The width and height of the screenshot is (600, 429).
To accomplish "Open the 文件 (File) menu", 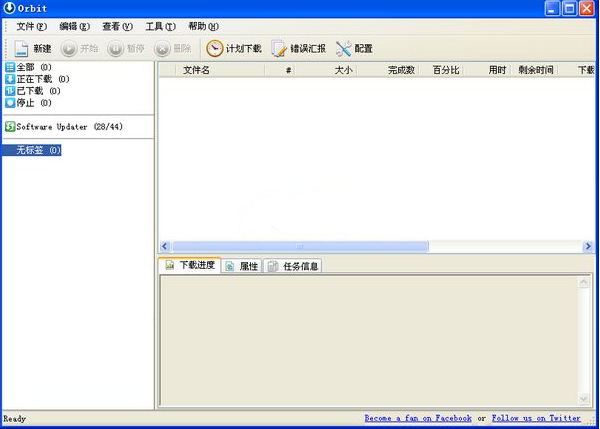I will coord(31,26).
